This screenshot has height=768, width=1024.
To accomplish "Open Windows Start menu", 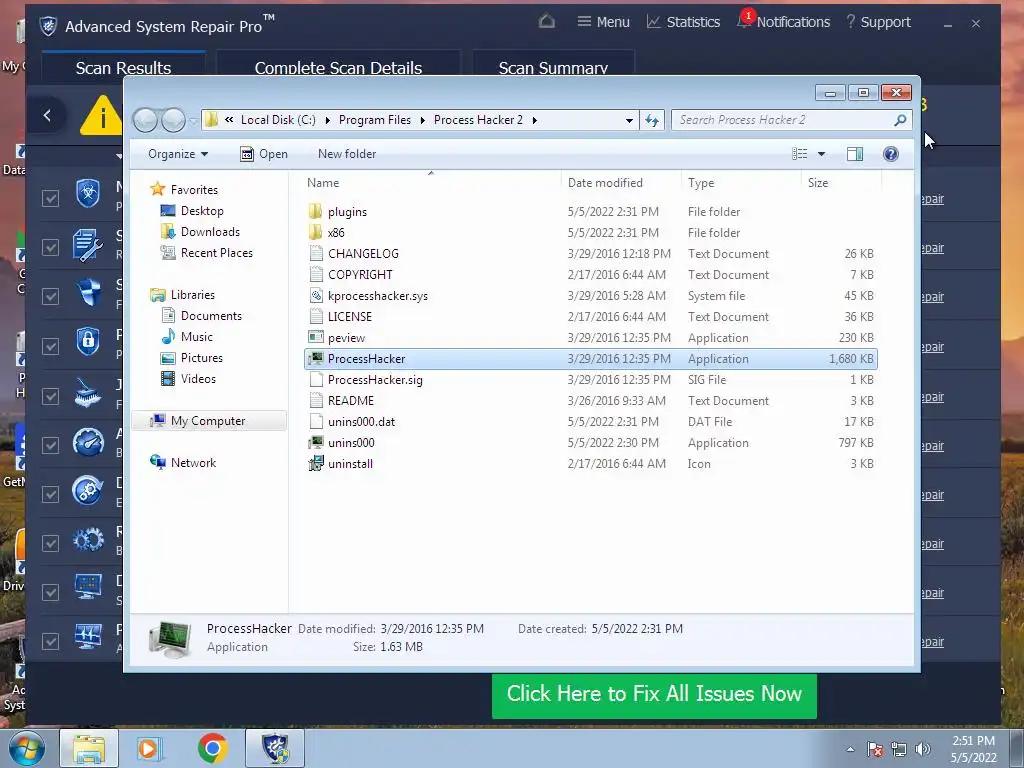I will click(x=26, y=748).
